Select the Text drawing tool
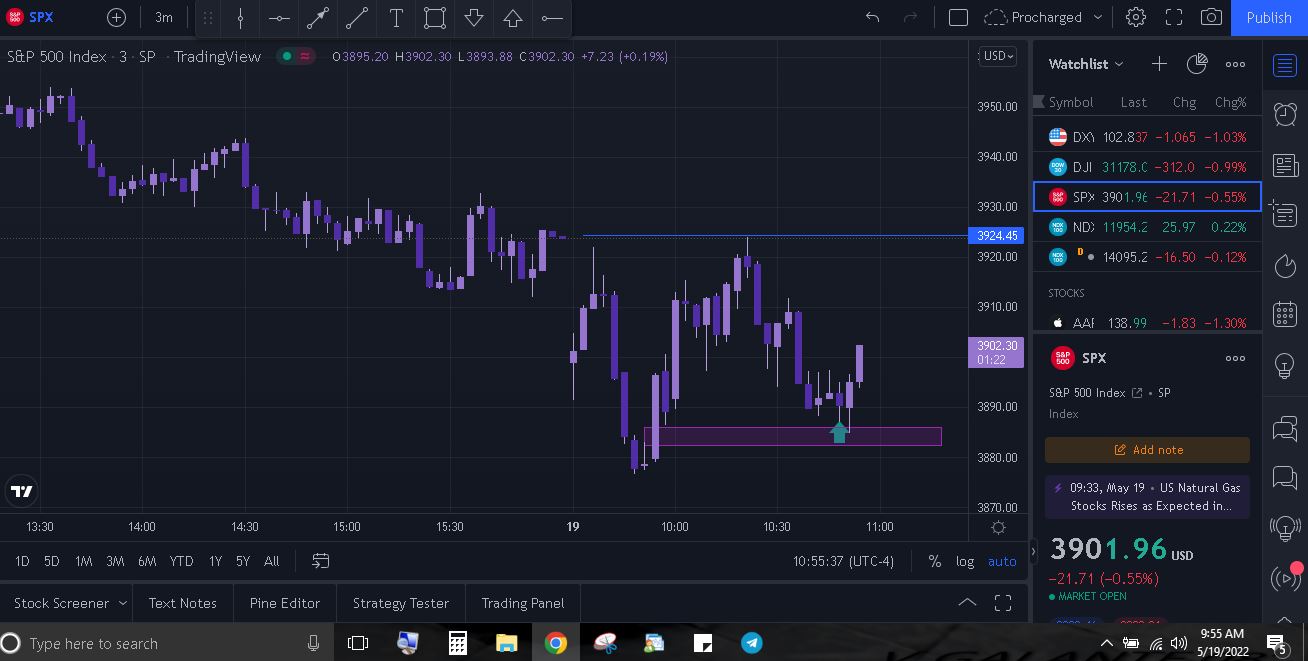 point(396,17)
